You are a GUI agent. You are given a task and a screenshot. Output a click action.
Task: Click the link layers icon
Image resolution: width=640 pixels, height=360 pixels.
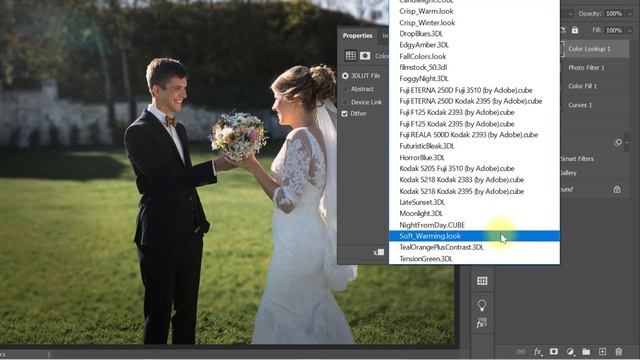[x=521, y=351]
